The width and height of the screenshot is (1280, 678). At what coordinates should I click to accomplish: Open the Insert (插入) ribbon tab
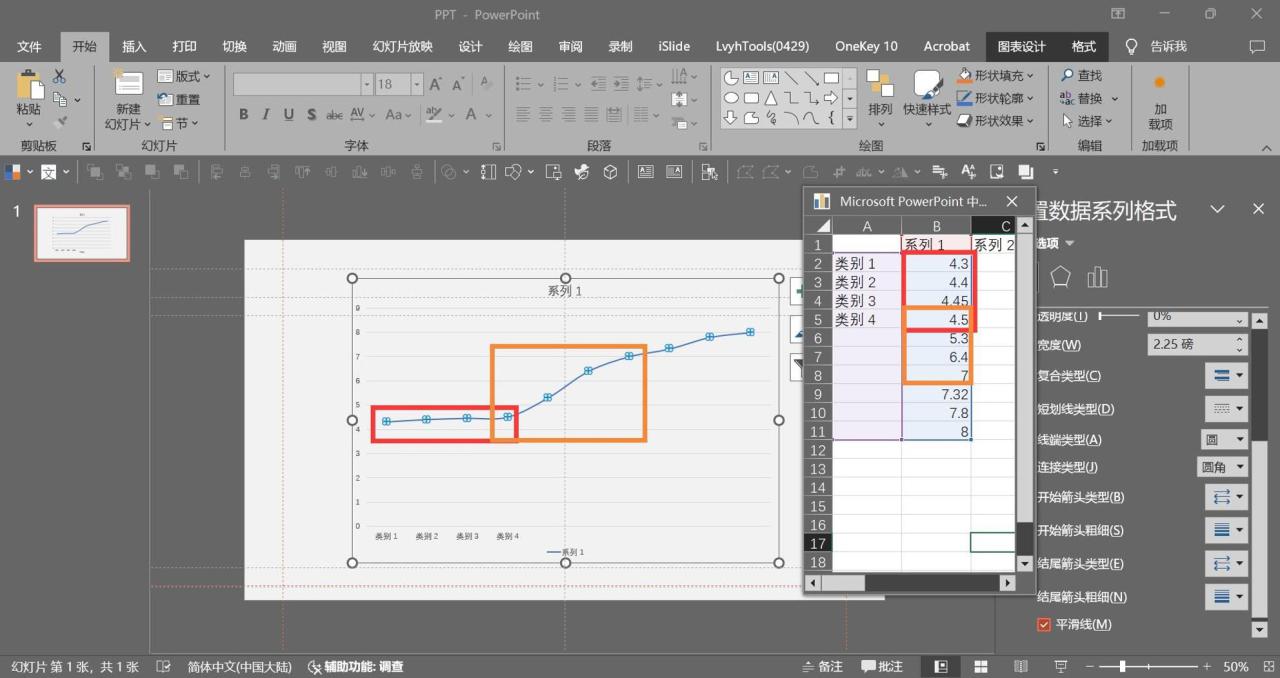coord(134,47)
